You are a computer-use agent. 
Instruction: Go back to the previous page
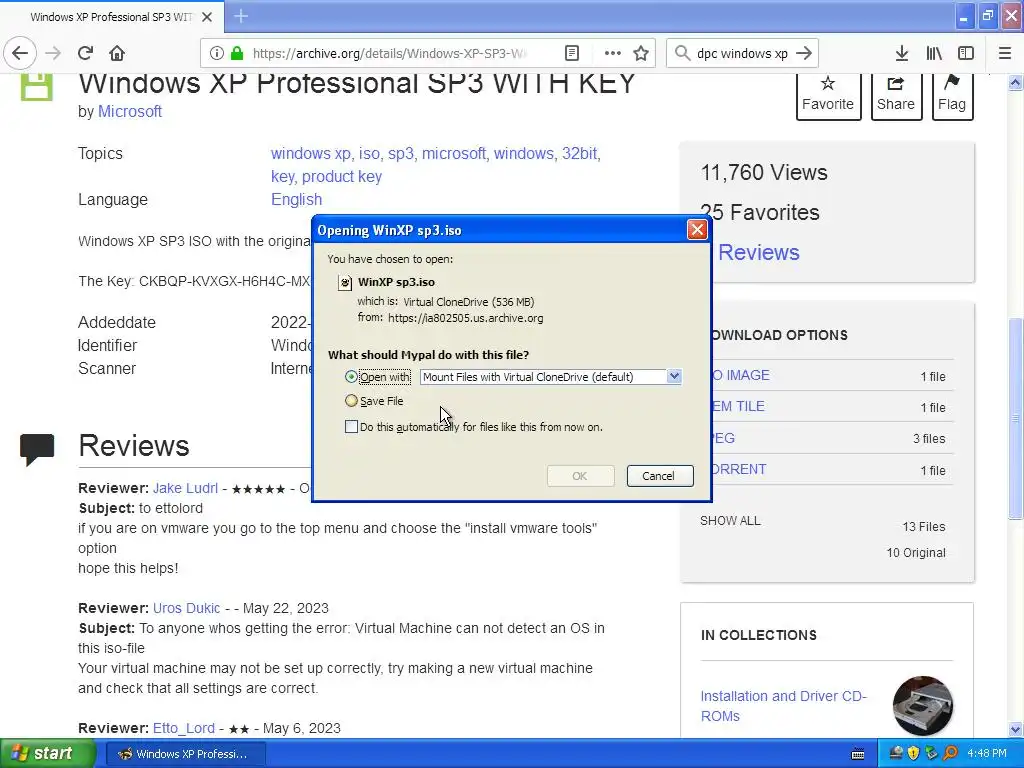pos(20,53)
